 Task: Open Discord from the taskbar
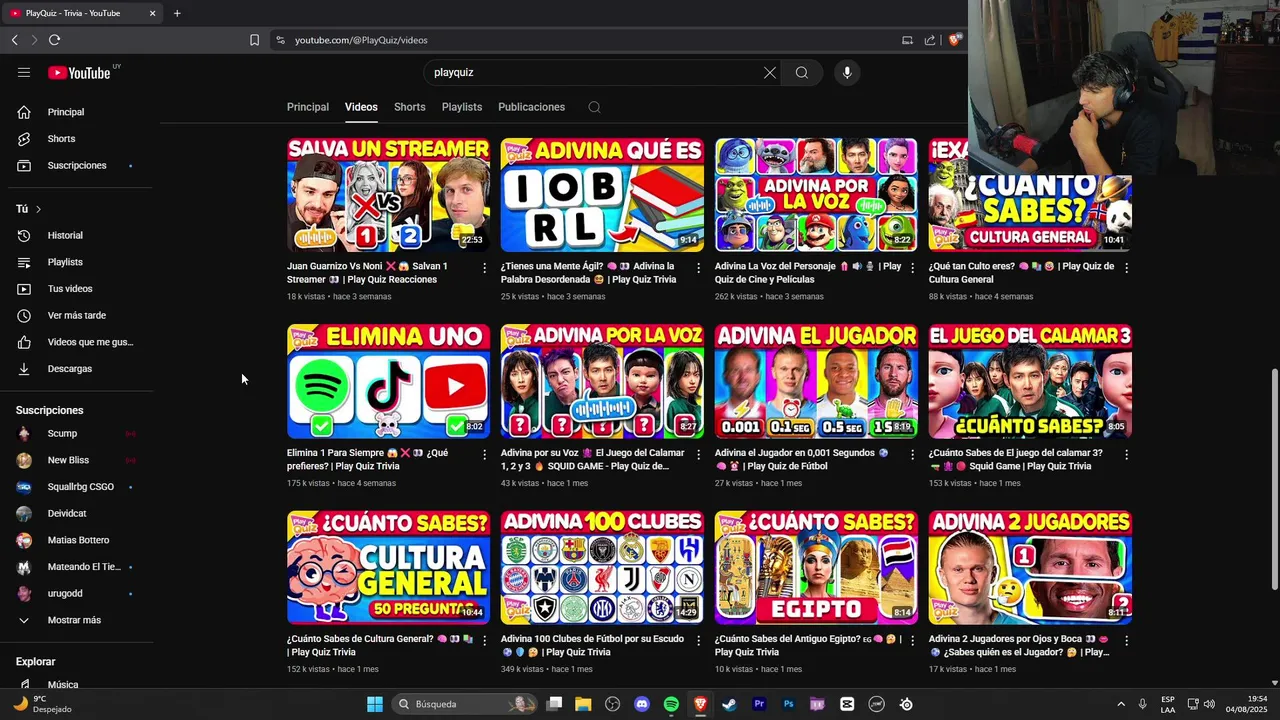point(642,704)
